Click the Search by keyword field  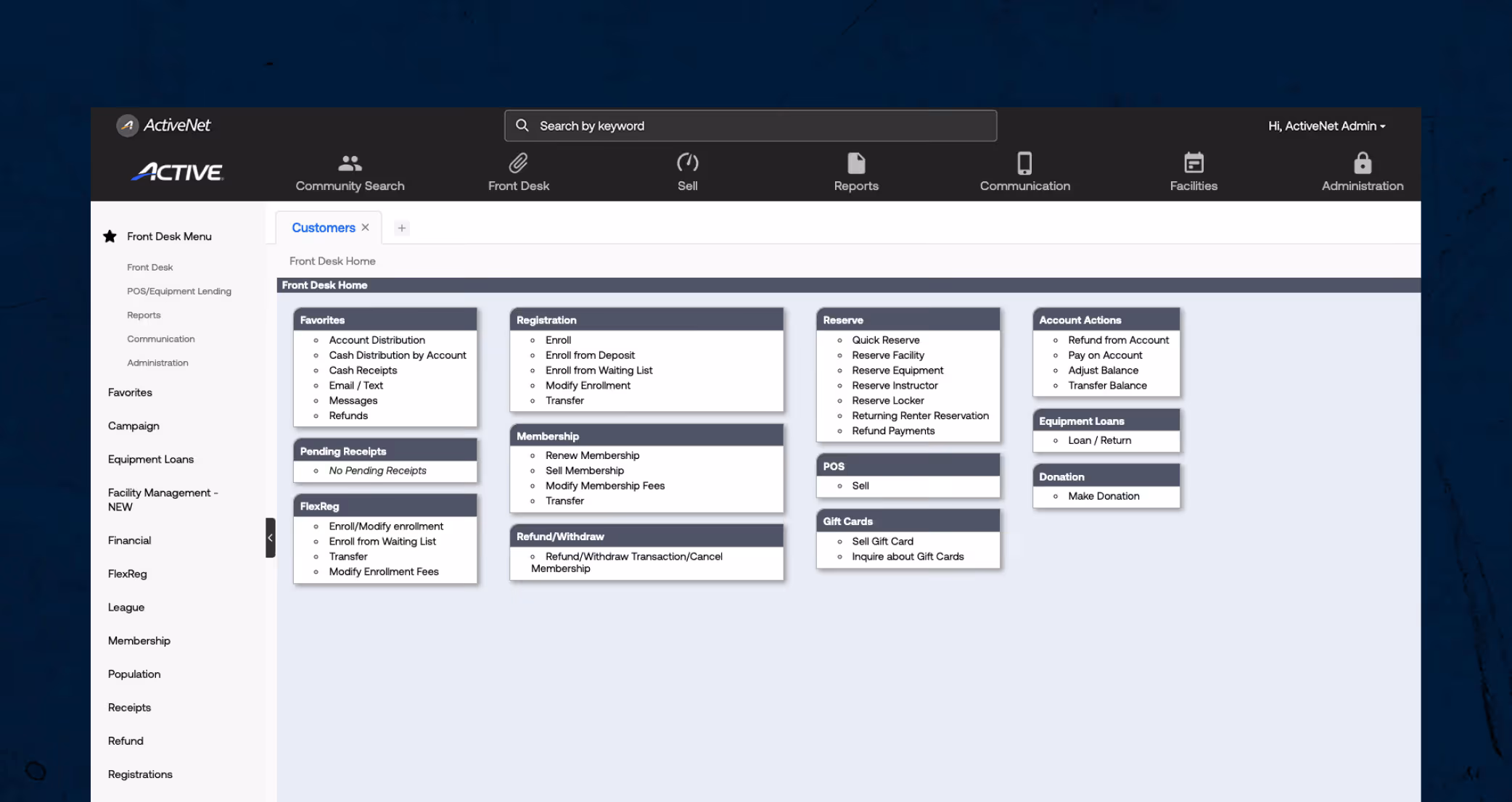click(750, 126)
